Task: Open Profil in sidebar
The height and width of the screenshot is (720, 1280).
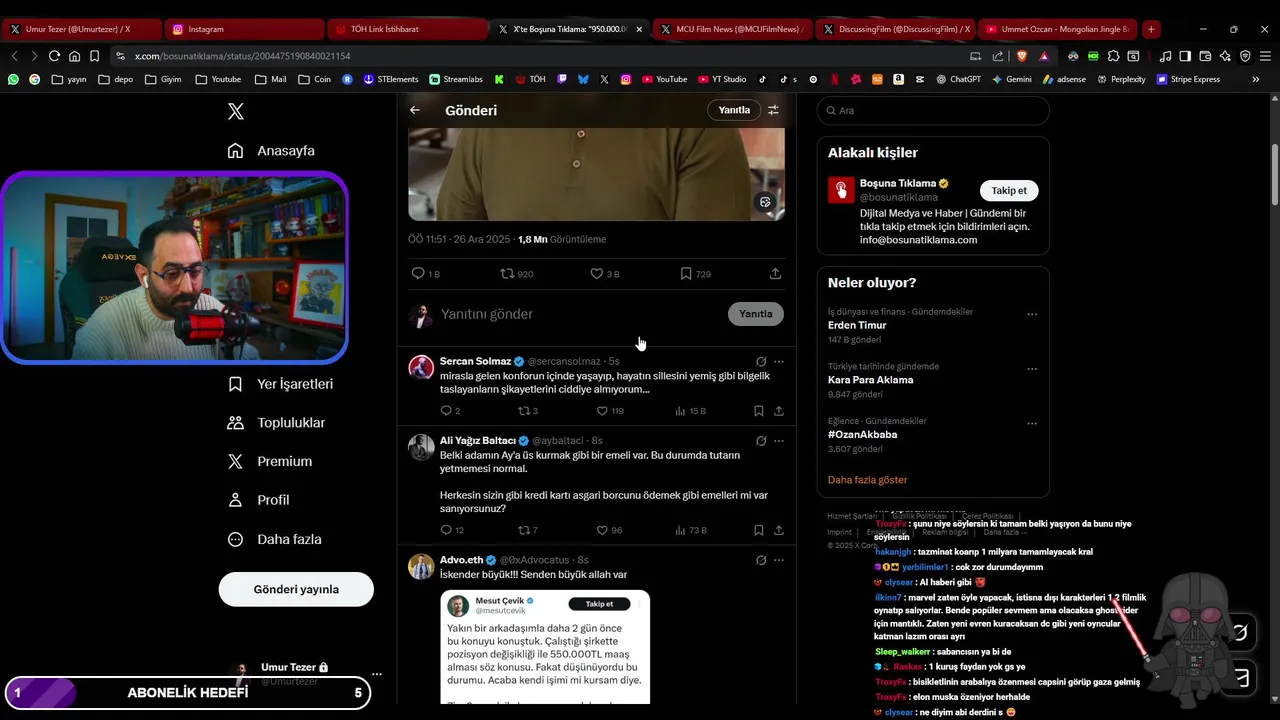Action: click(x=258, y=500)
